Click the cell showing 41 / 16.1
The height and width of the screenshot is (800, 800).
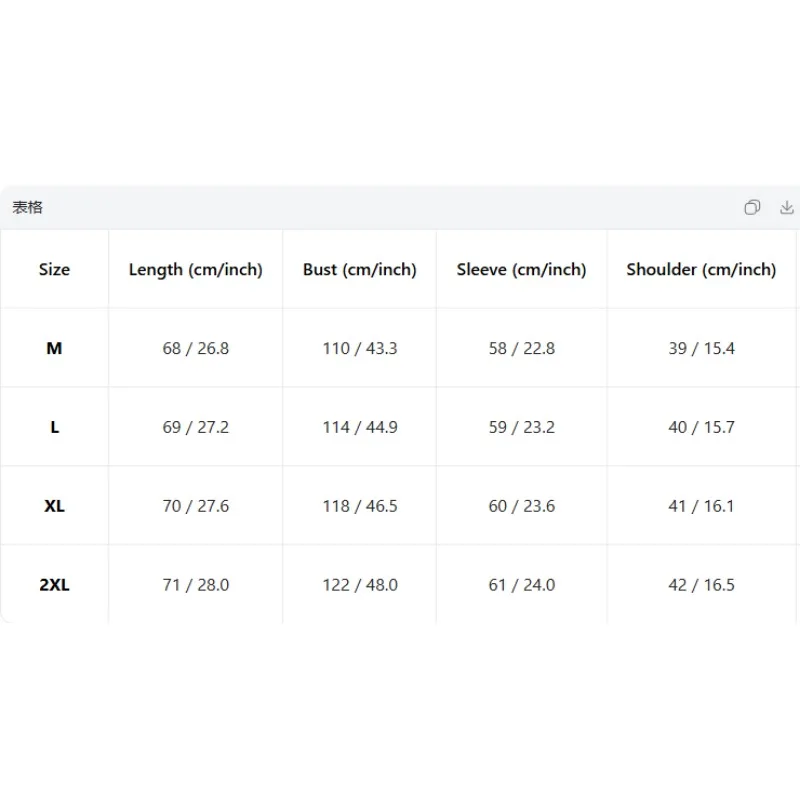coord(702,506)
